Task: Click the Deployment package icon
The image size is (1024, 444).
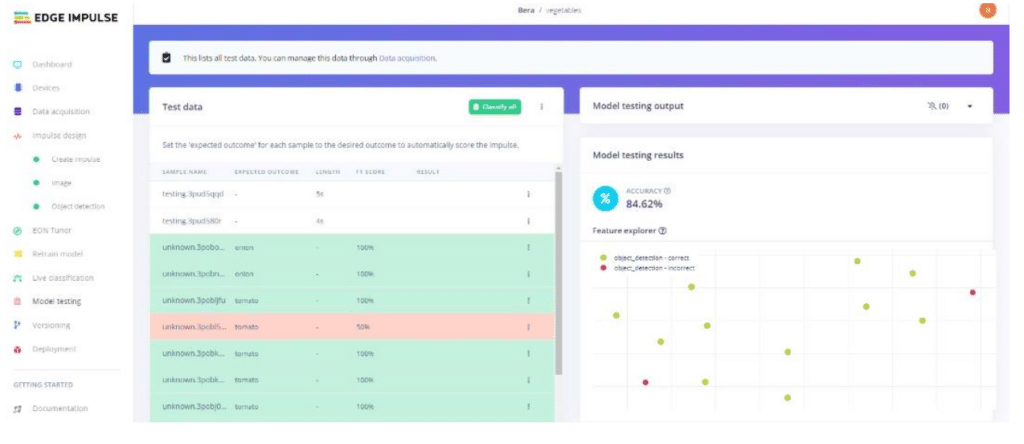Action: [17, 349]
